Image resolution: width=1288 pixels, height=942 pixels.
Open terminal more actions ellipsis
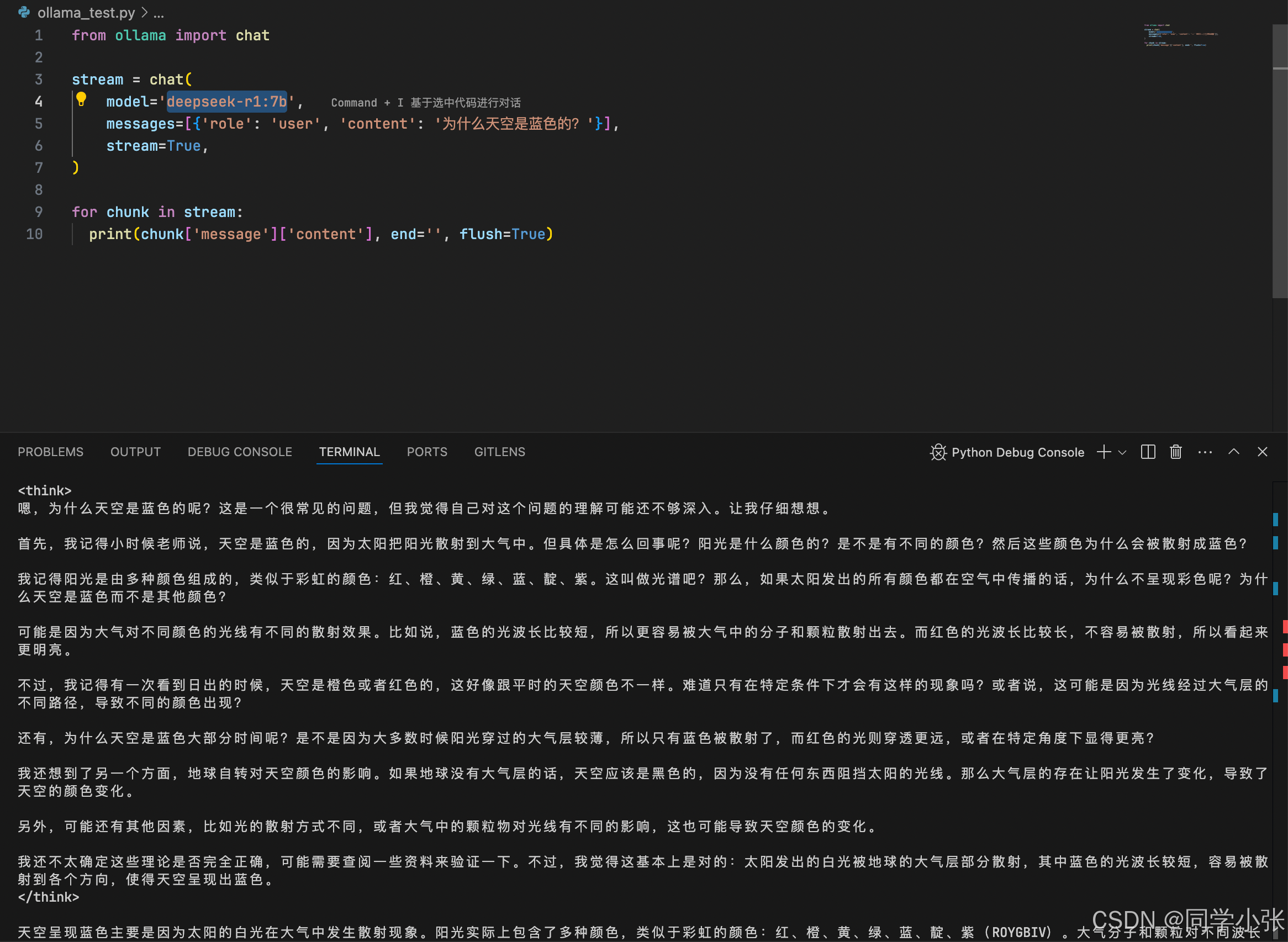pos(1205,452)
